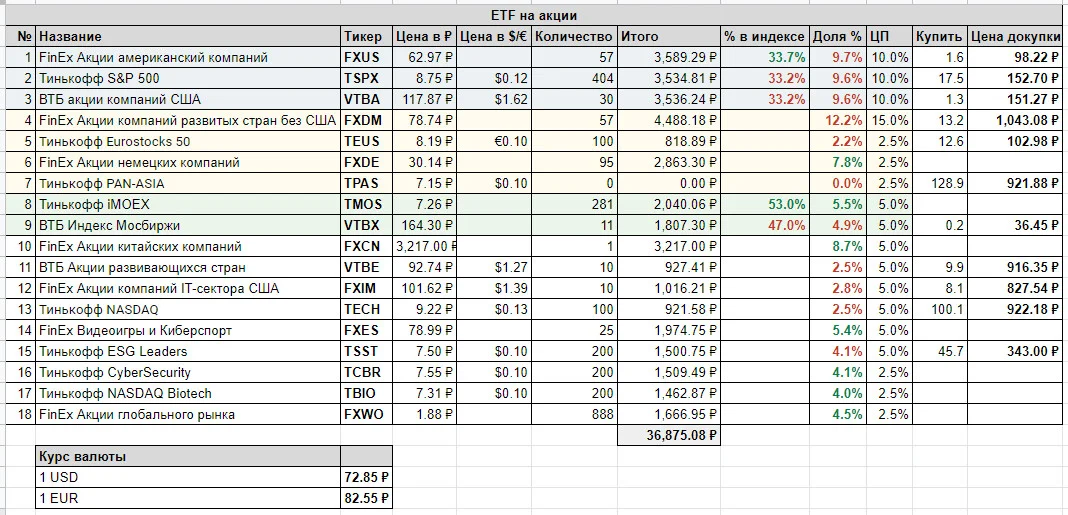Select USD rate cell '72.85 ₽'
The height and width of the screenshot is (515, 1068).
367,478
